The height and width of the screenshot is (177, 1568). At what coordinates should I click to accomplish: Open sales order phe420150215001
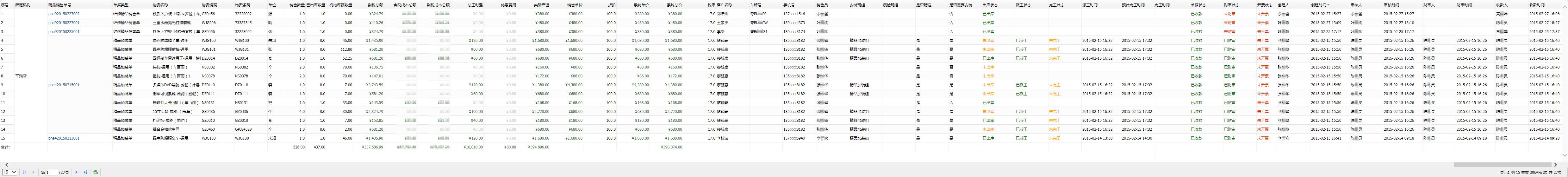point(64,85)
